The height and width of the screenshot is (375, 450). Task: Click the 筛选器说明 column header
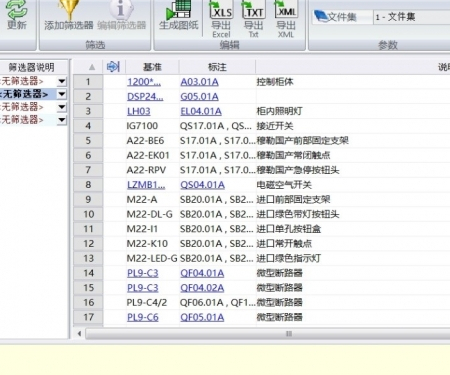[32, 67]
